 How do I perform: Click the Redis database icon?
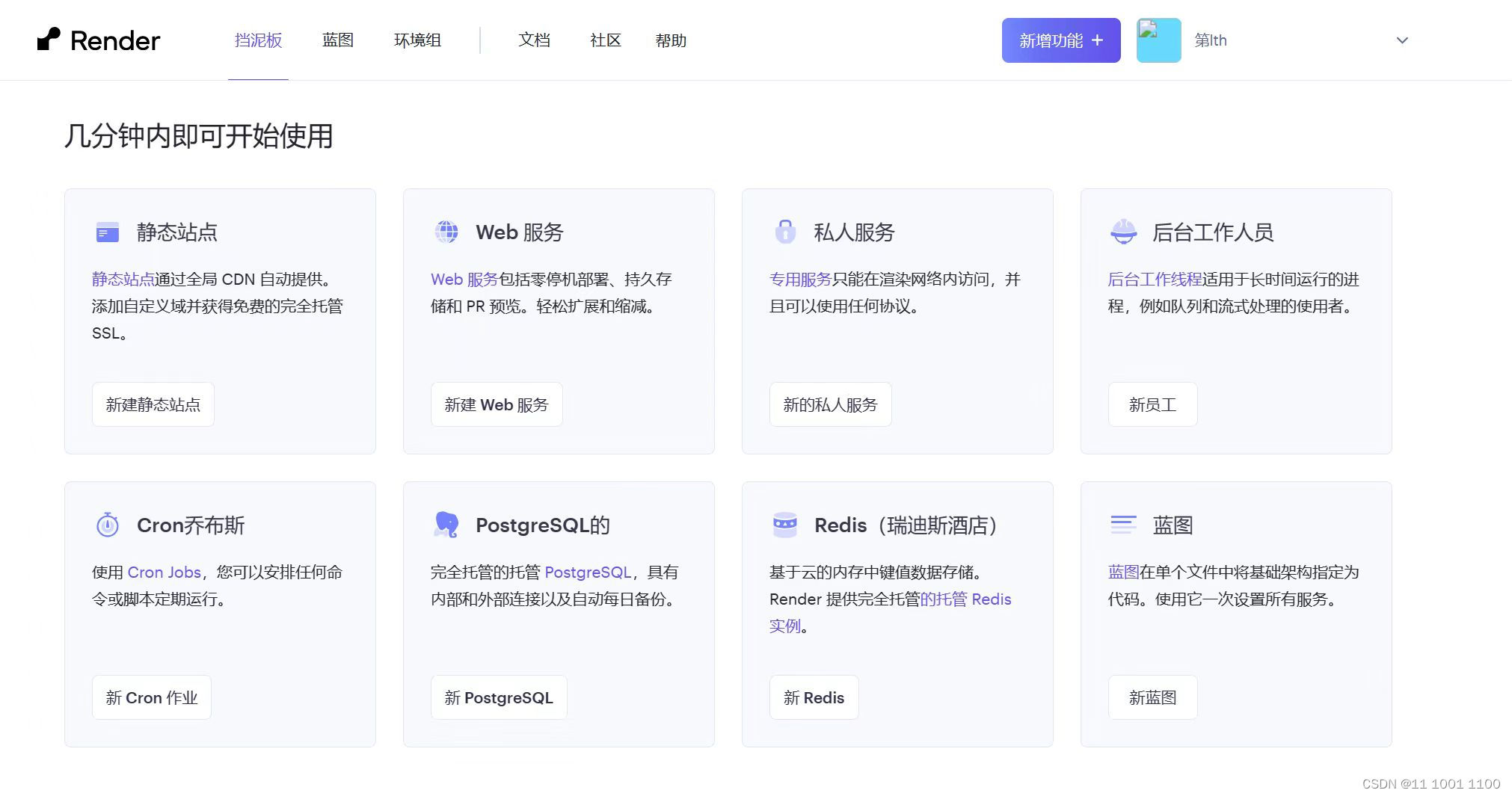click(x=785, y=525)
